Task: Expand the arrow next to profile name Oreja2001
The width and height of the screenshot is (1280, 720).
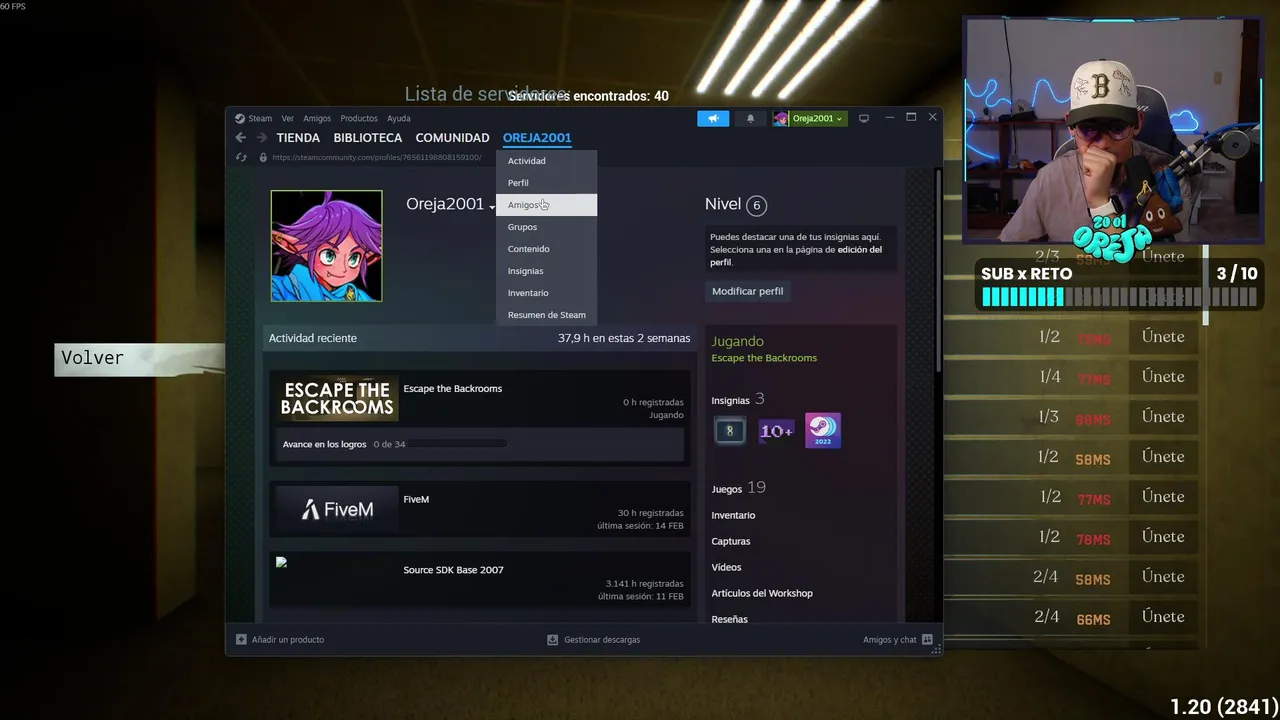Action: coord(493,207)
